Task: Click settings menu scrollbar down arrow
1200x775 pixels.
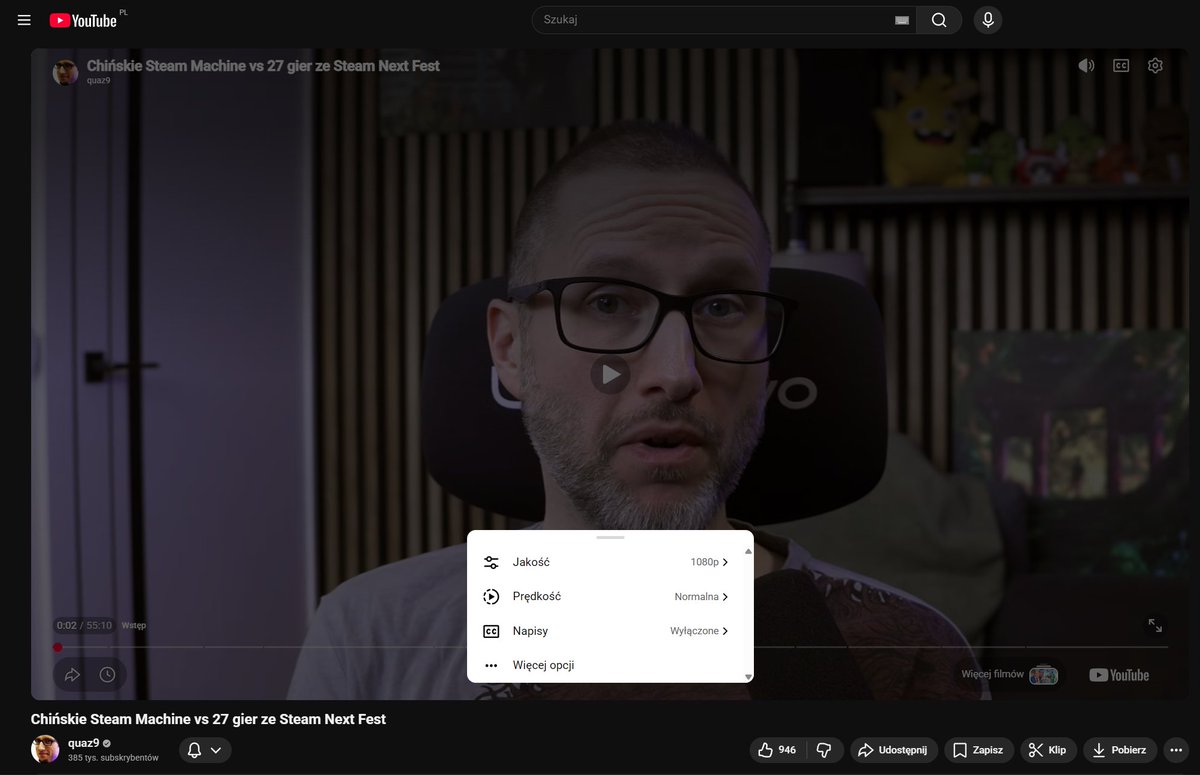Action: tap(748, 677)
